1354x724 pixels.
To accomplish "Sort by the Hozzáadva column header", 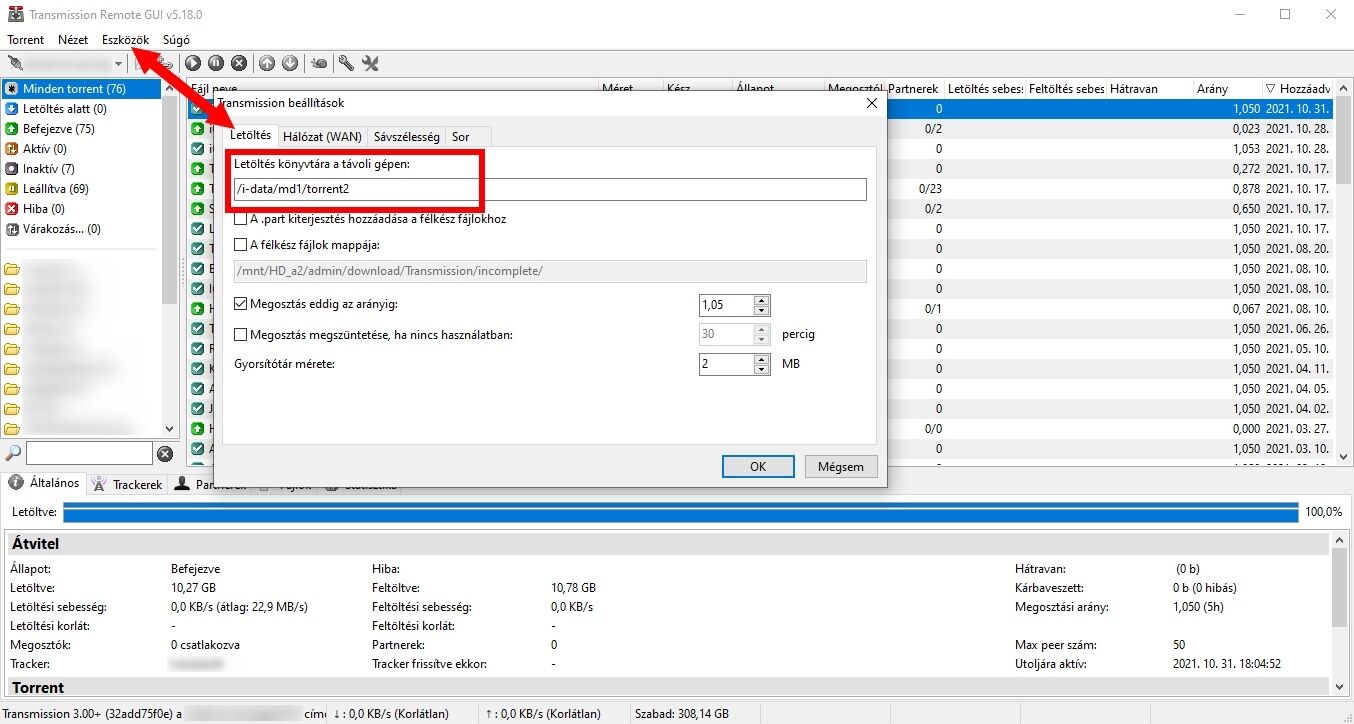I will pos(1297,89).
